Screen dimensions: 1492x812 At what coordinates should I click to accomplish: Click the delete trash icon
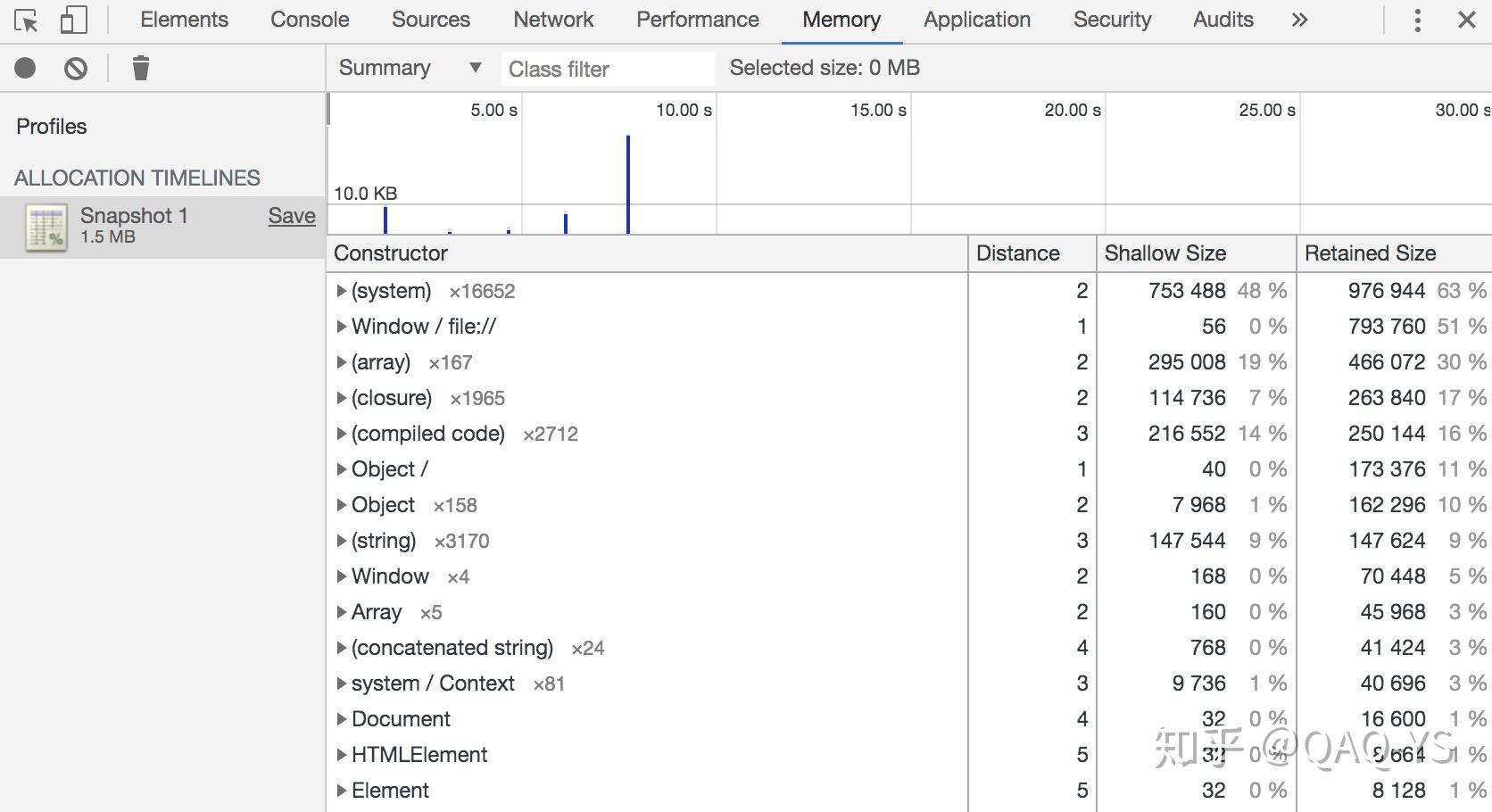coord(140,68)
